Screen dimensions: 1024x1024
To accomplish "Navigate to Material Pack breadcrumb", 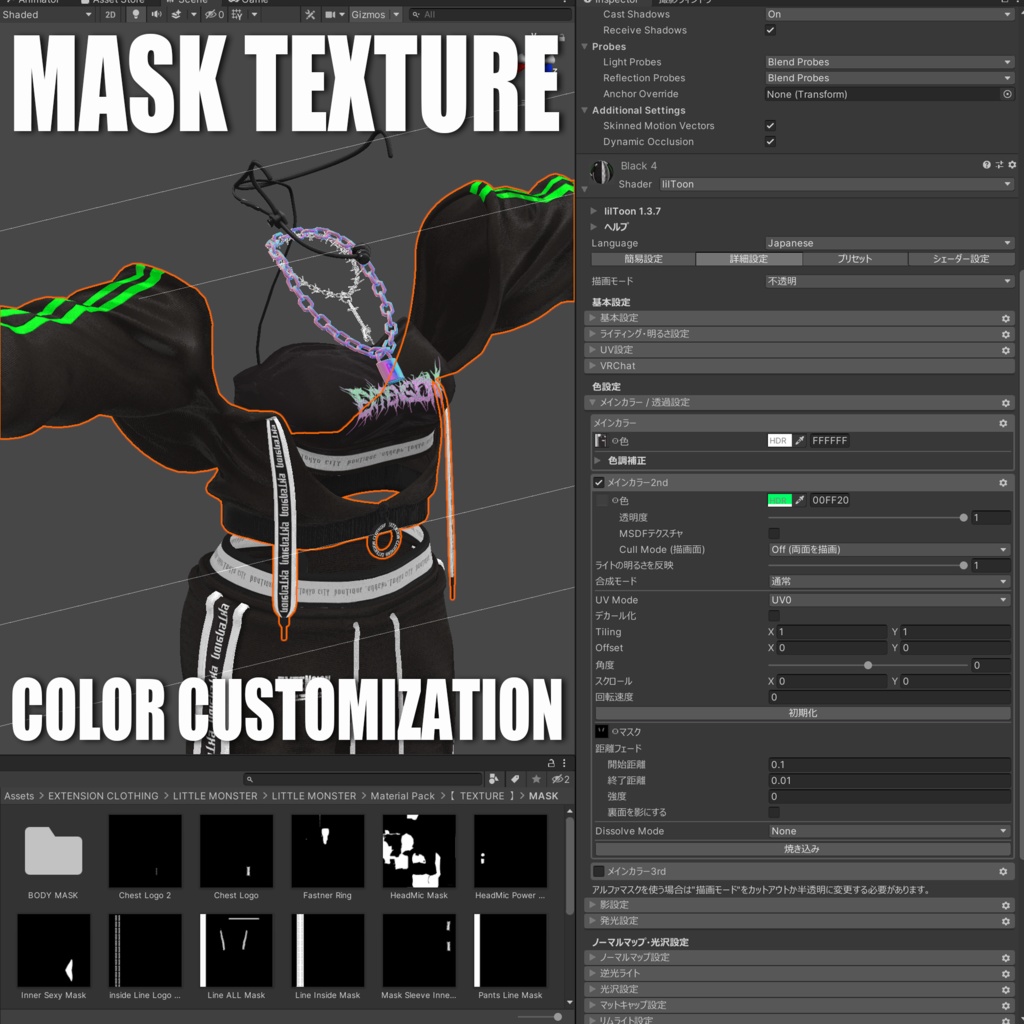I will coord(402,796).
